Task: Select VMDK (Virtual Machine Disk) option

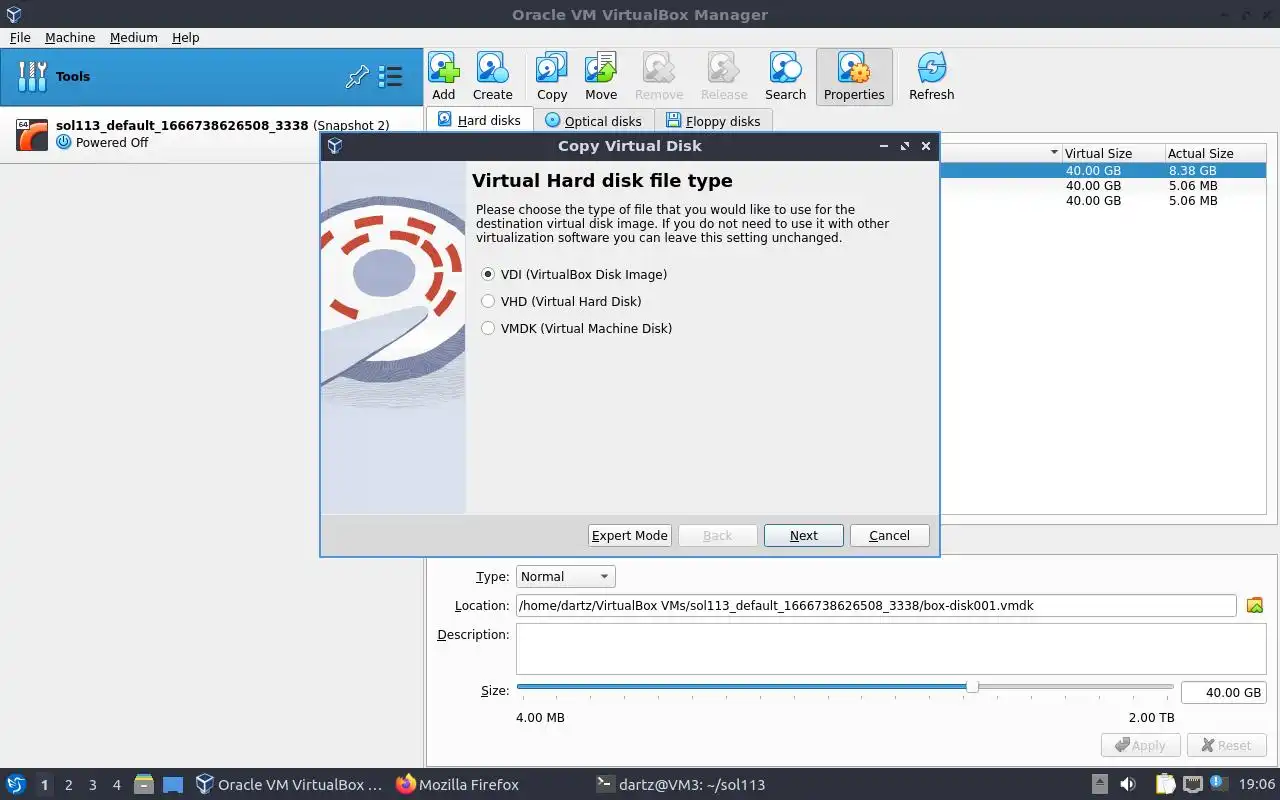Action: click(x=576, y=328)
